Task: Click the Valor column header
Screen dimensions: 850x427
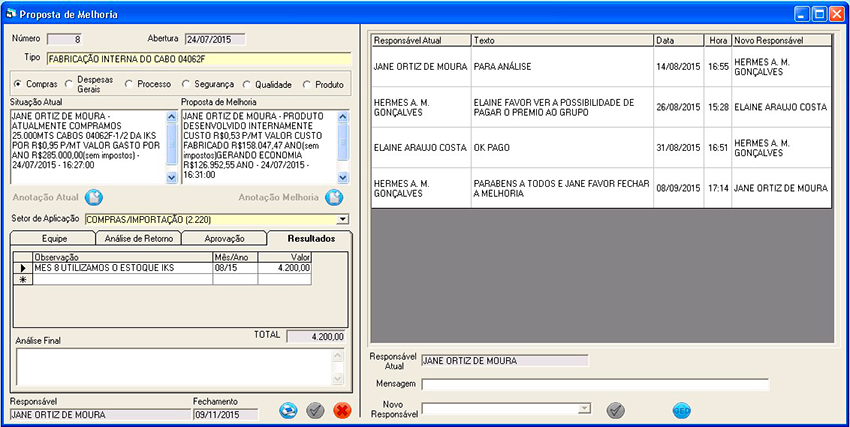Action: pos(285,257)
